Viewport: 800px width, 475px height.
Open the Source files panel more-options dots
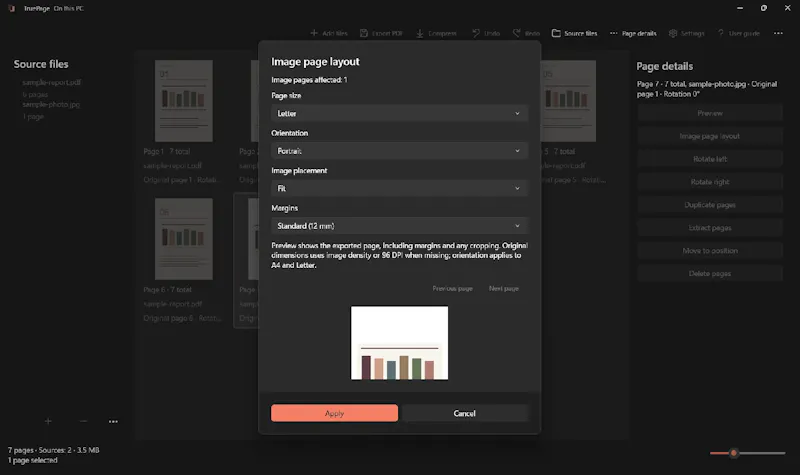coord(113,421)
